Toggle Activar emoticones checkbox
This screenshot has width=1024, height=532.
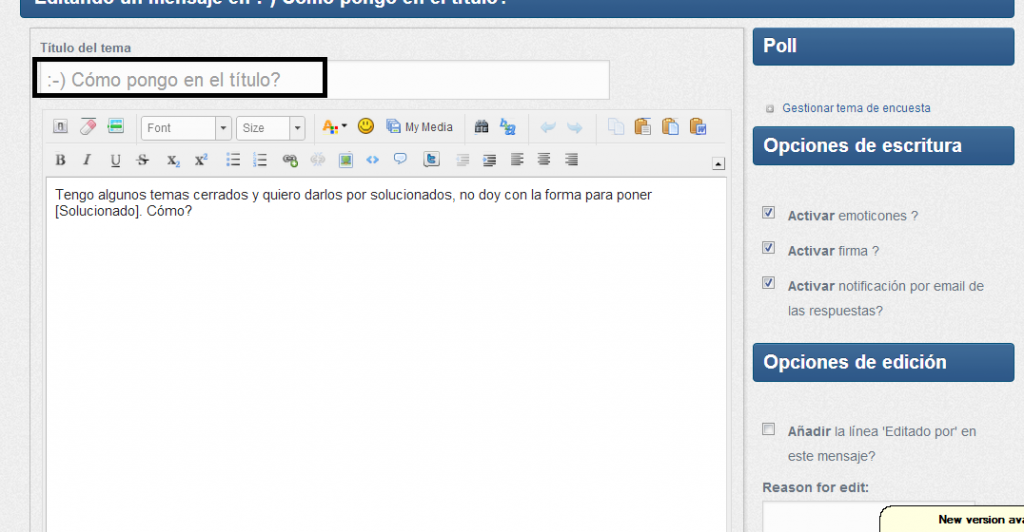[x=769, y=213]
